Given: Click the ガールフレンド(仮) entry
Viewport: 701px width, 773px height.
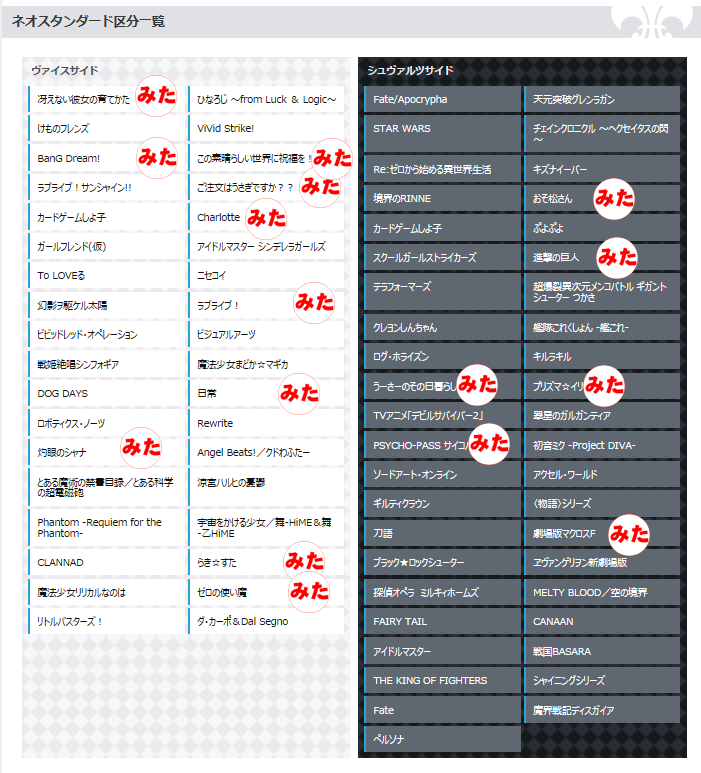Looking at the screenshot, I should 106,246.
